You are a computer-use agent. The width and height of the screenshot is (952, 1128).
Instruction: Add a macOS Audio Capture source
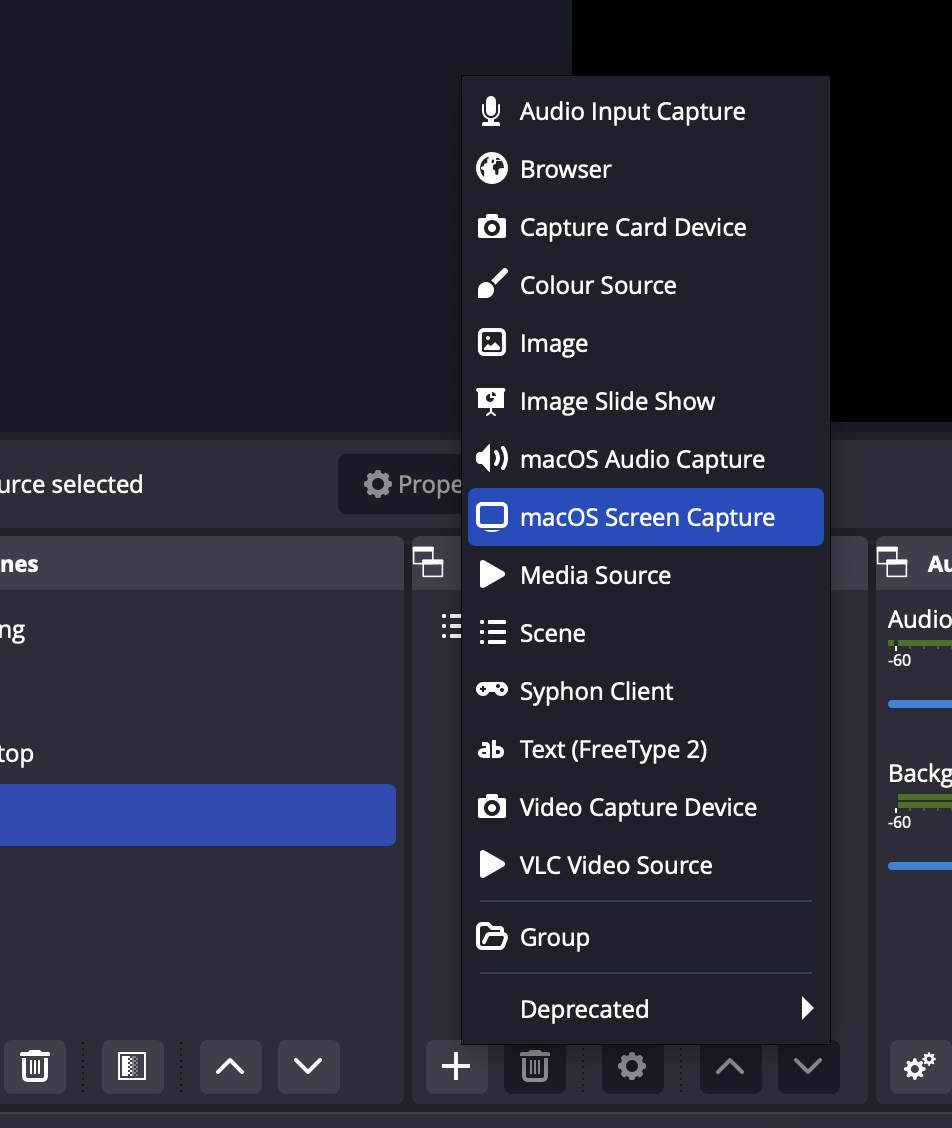[642, 459]
